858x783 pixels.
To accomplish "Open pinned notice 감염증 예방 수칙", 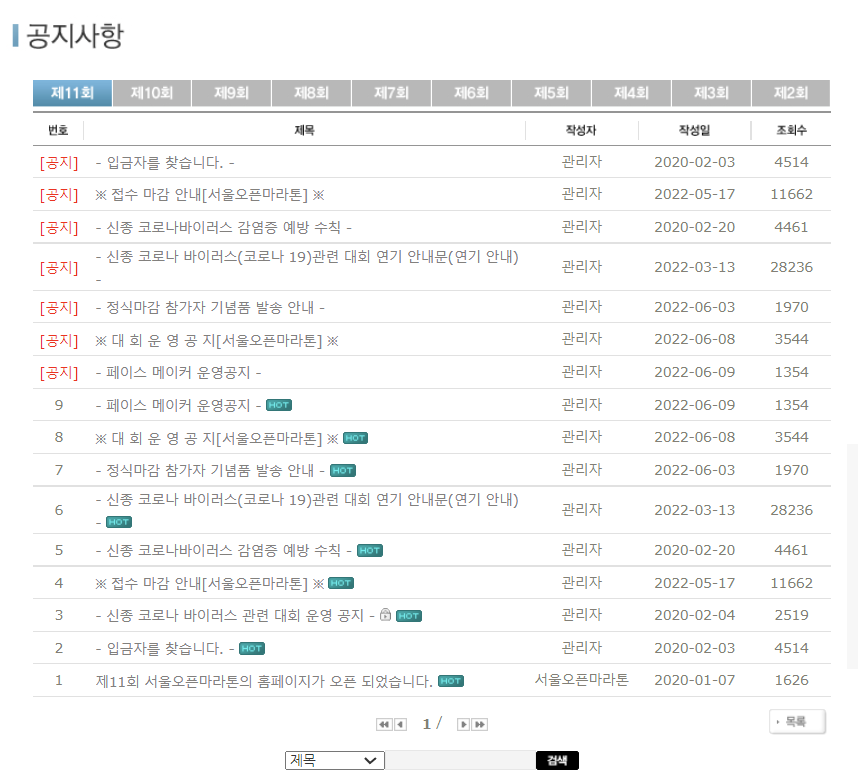I will tap(223, 227).
